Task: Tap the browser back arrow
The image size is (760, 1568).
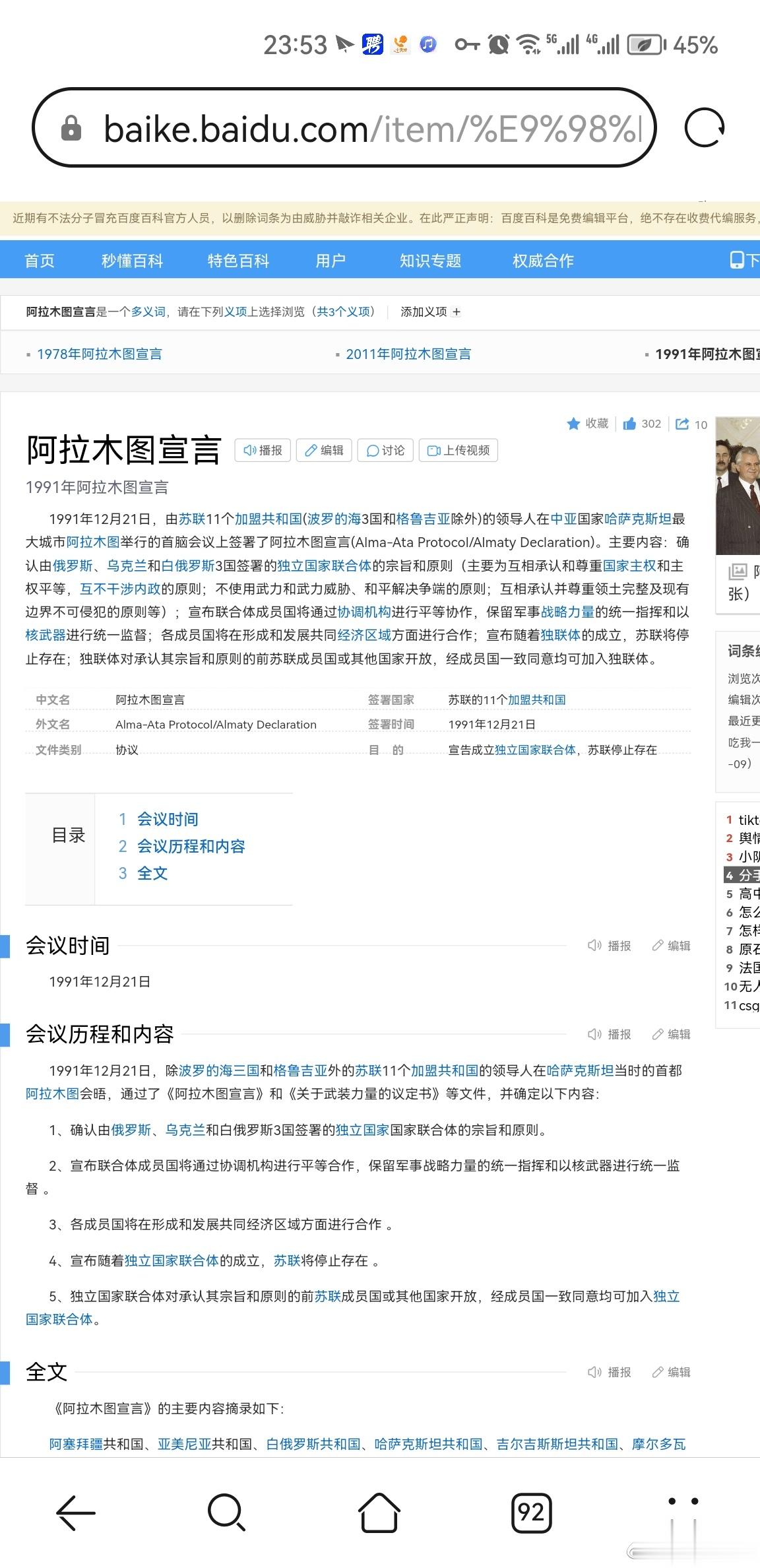Action: [76, 1512]
